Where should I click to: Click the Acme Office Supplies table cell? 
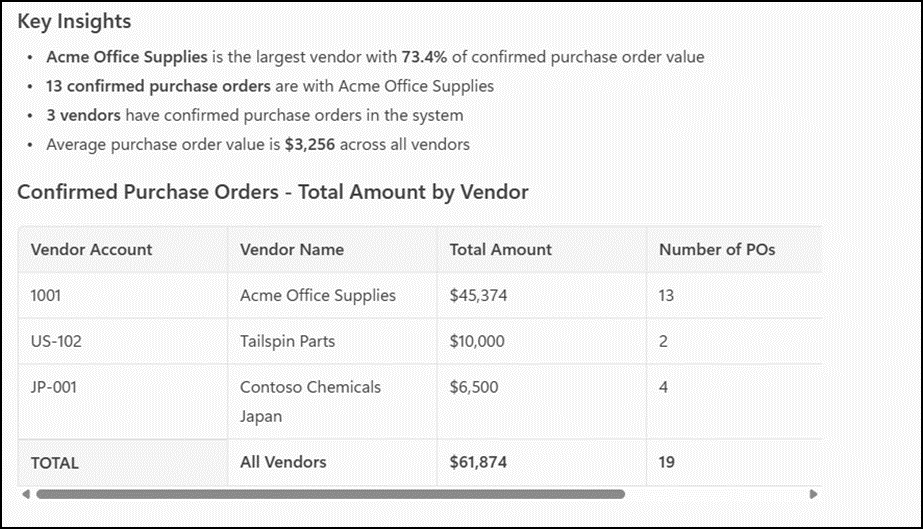pos(333,295)
